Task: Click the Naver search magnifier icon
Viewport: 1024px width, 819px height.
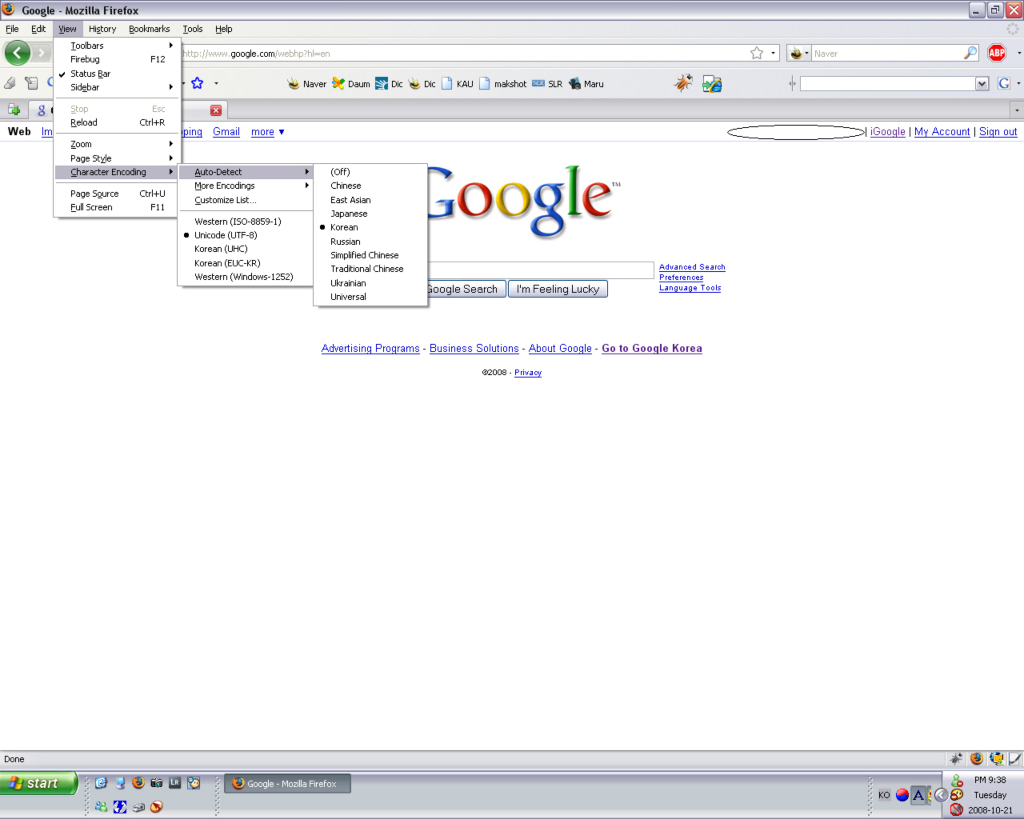Action: coord(970,54)
